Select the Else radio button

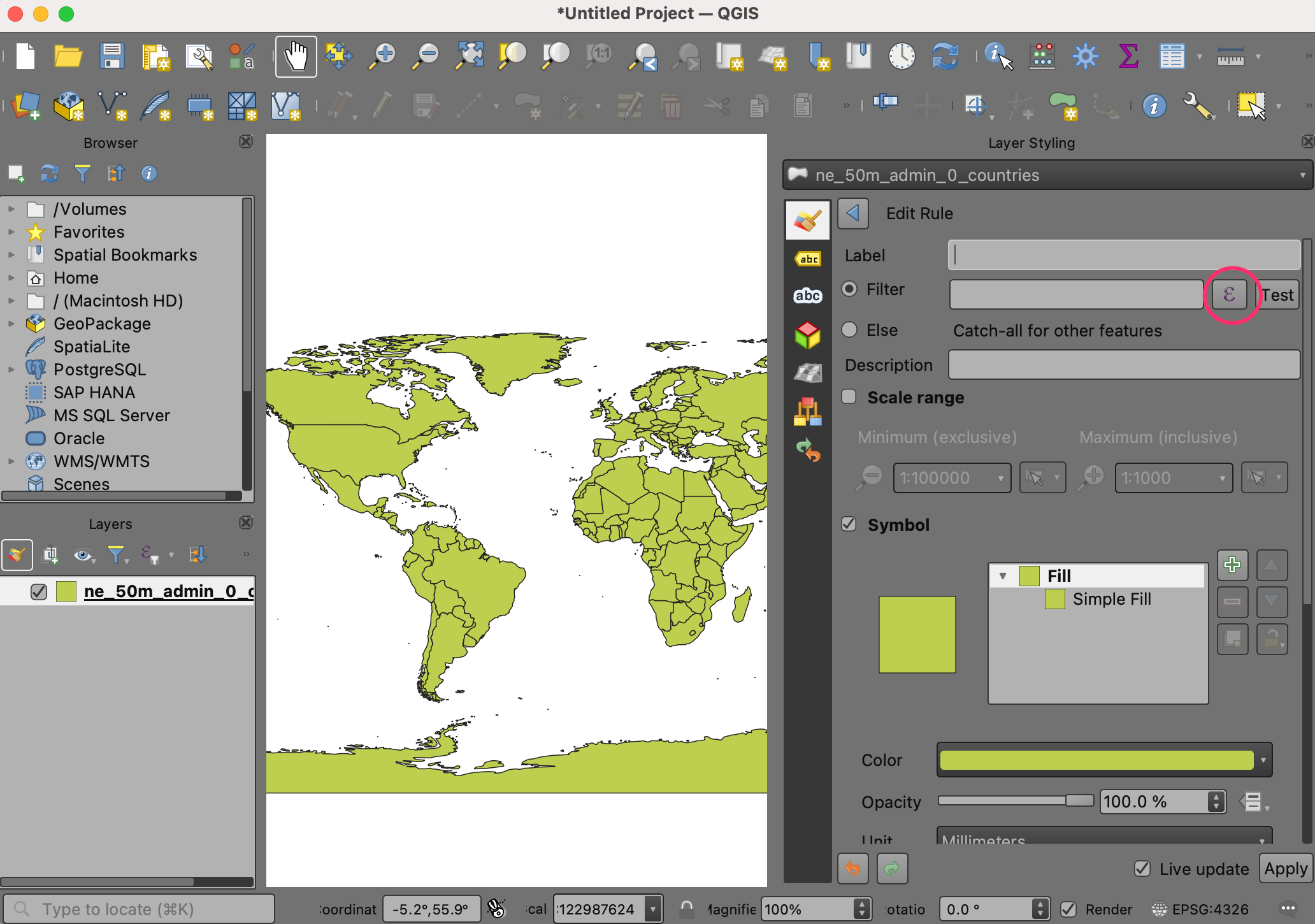849,330
